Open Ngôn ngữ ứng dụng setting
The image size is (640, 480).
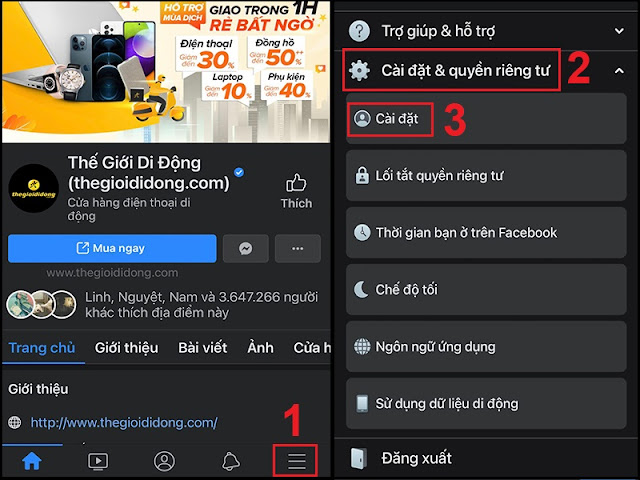coord(486,347)
